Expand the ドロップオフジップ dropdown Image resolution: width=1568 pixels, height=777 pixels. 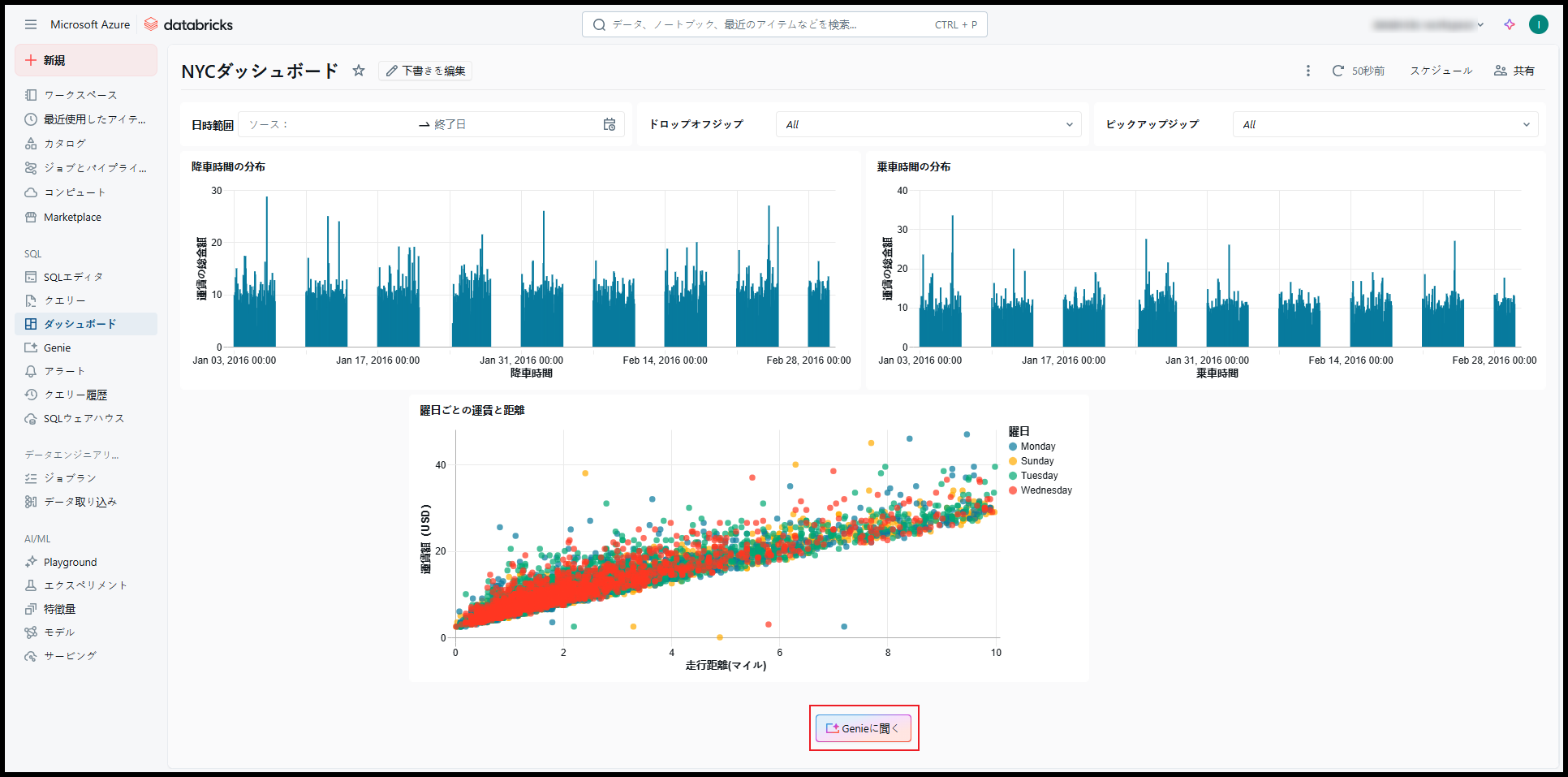coord(928,124)
